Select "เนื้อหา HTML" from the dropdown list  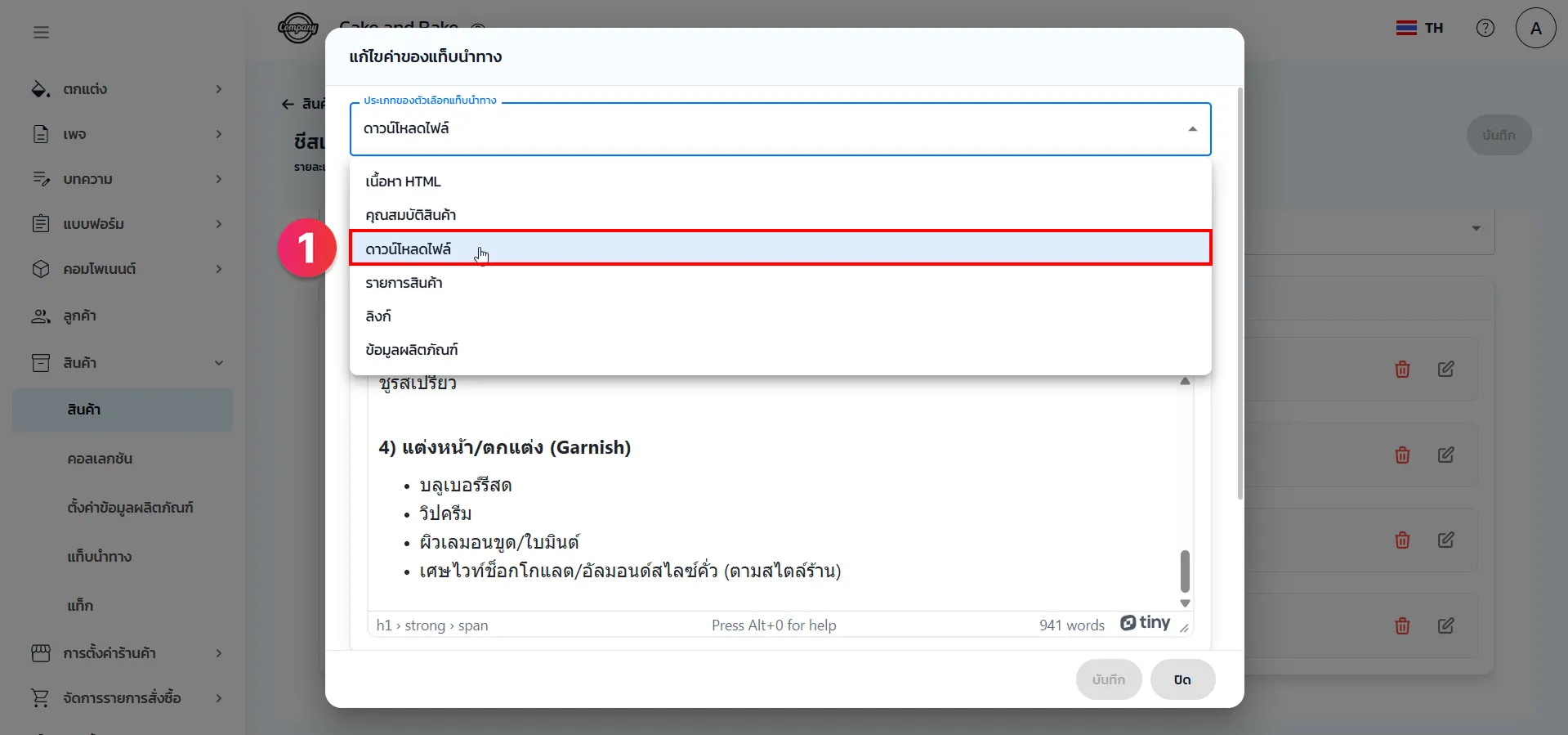coord(403,182)
